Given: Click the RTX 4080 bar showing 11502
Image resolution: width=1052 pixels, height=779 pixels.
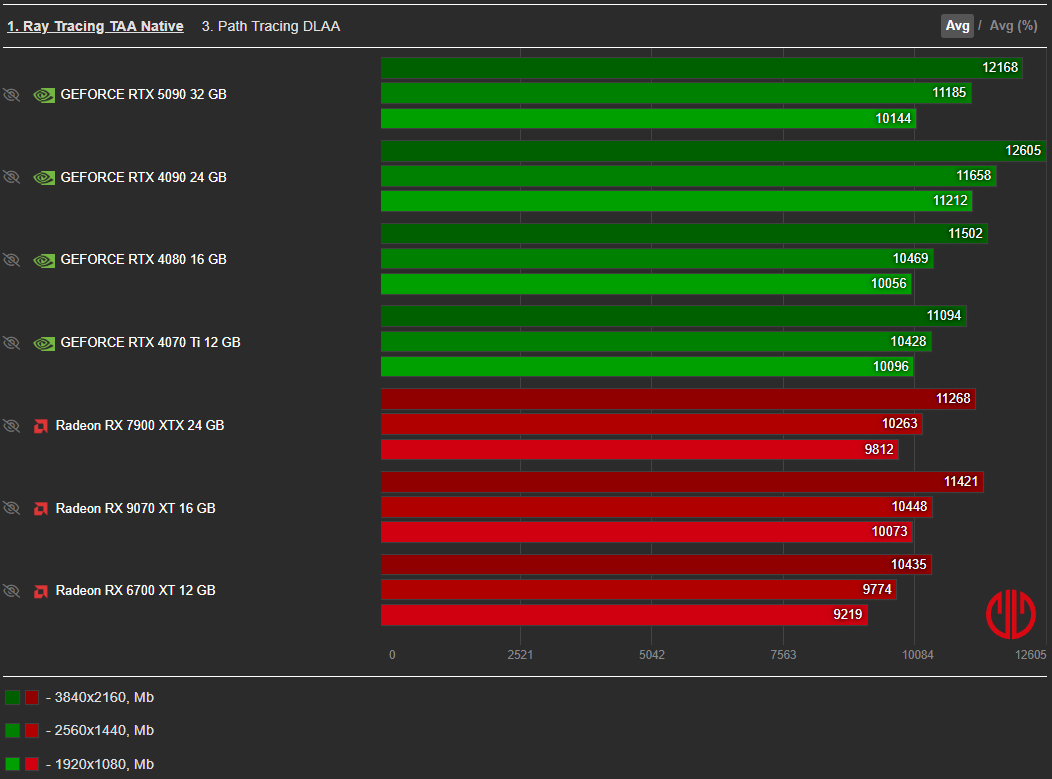Looking at the screenshot, I should click(684, 233).
